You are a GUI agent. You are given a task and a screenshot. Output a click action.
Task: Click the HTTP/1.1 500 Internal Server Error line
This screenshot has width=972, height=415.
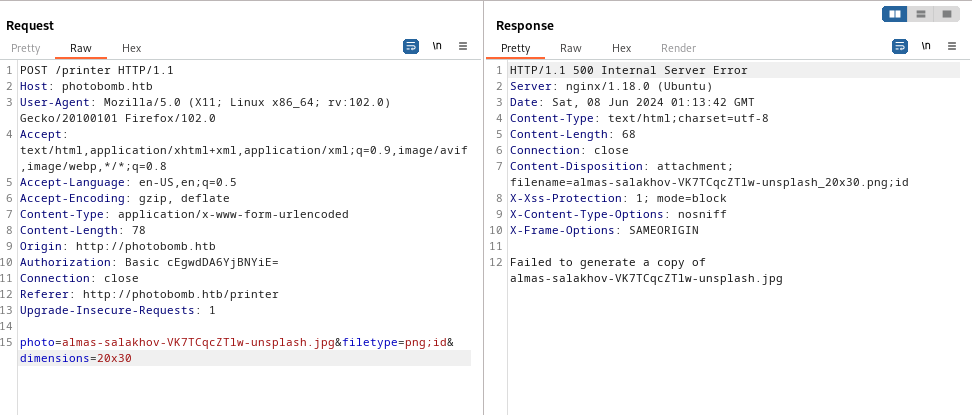tap(628, 70)
